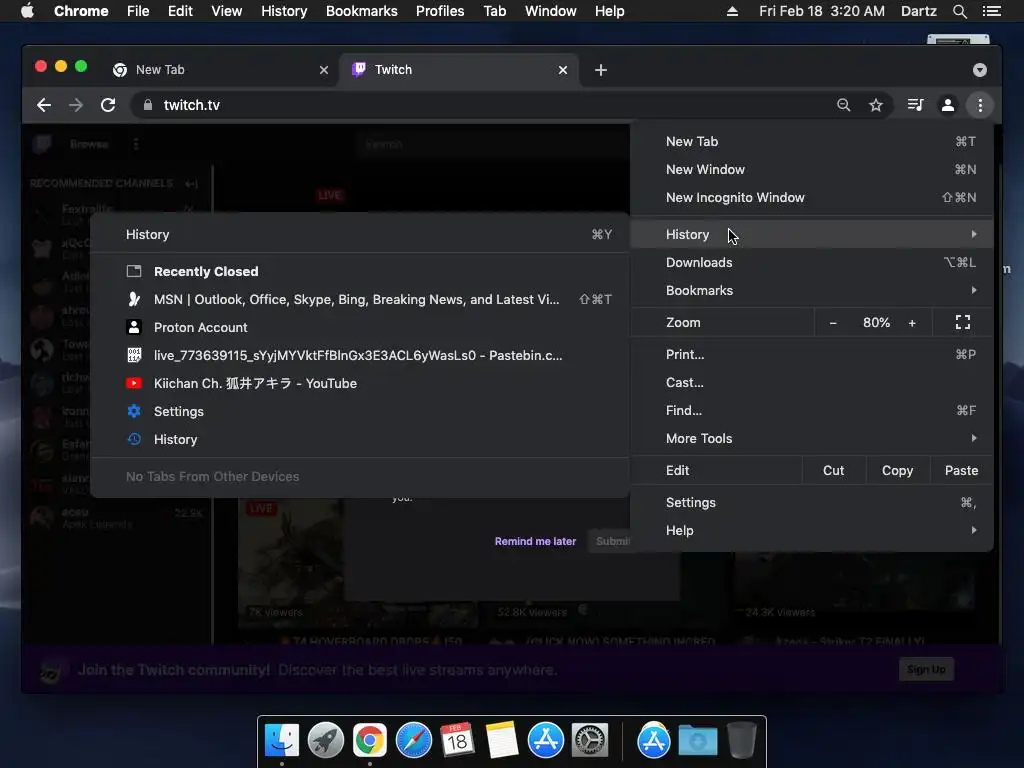This screenshot has width=1024, height=768.
Task: Open Notes from the Dock
Action: [x=502, y=741]
